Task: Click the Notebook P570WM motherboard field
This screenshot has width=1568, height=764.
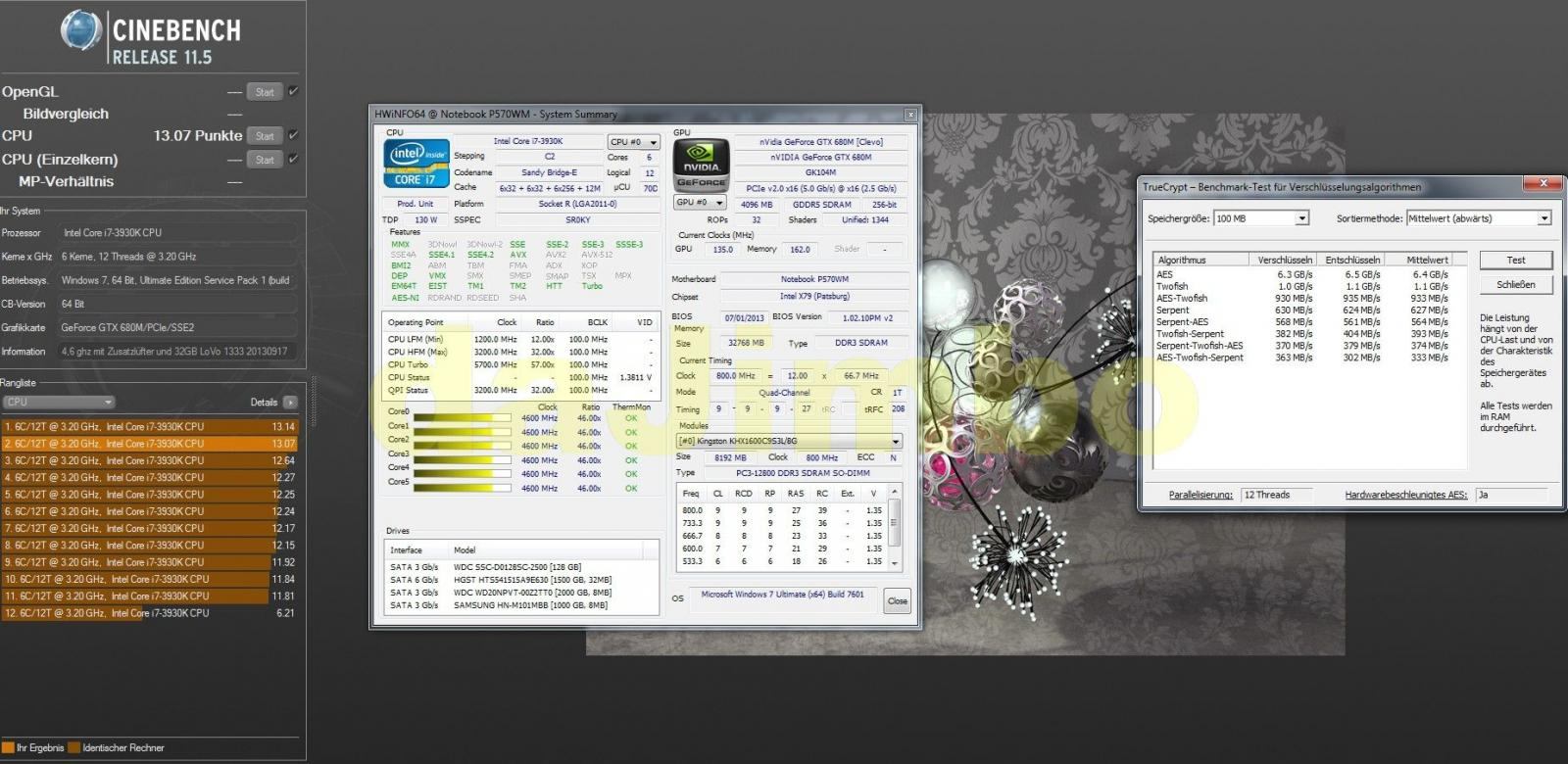Action: [814, 280]
